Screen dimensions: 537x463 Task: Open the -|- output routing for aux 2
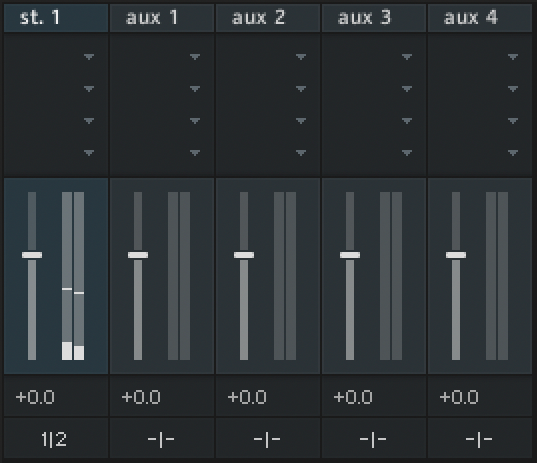(268, 439)
